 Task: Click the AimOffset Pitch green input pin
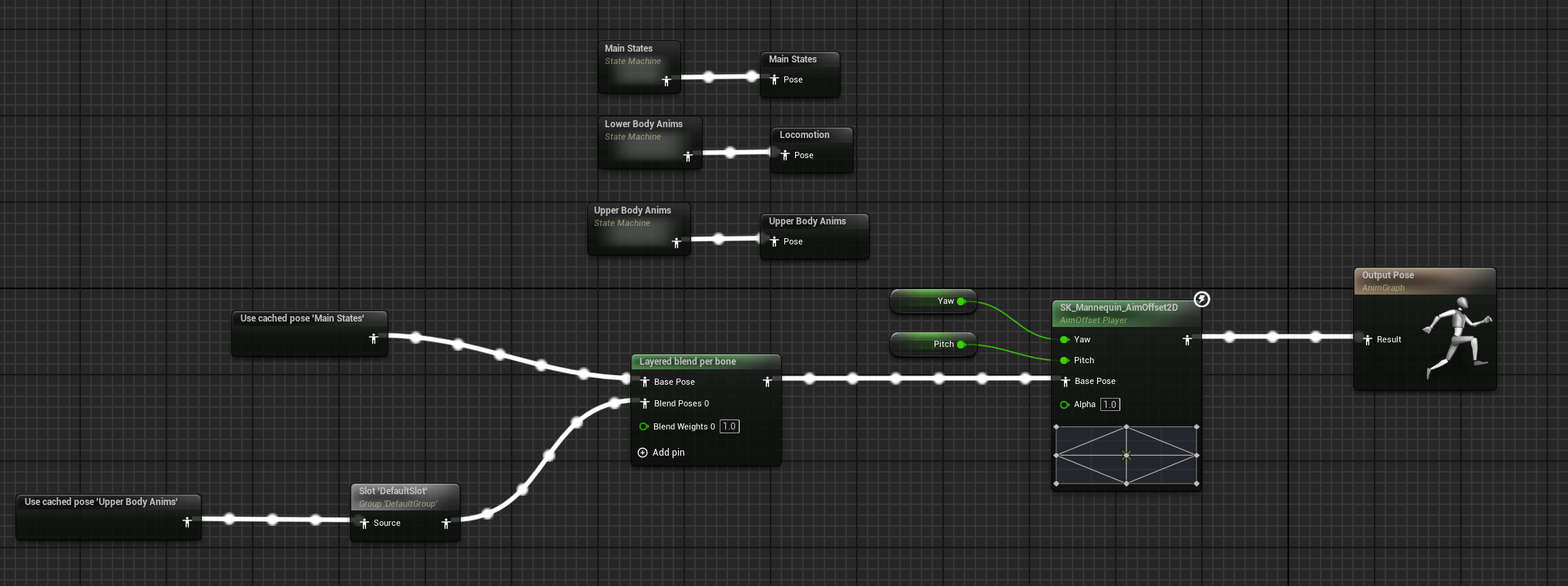[1064, 360]
